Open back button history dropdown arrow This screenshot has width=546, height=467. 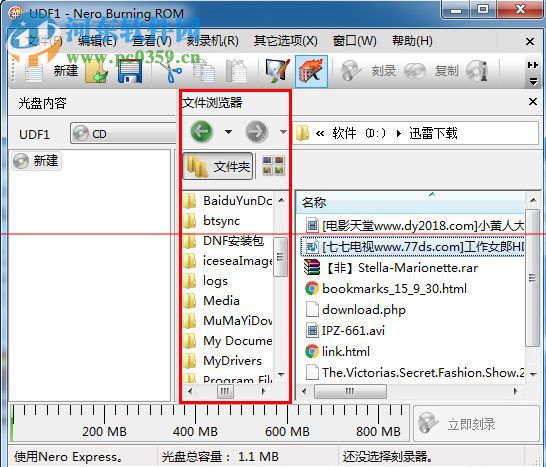pyautogui.click(x=228, y=132)
